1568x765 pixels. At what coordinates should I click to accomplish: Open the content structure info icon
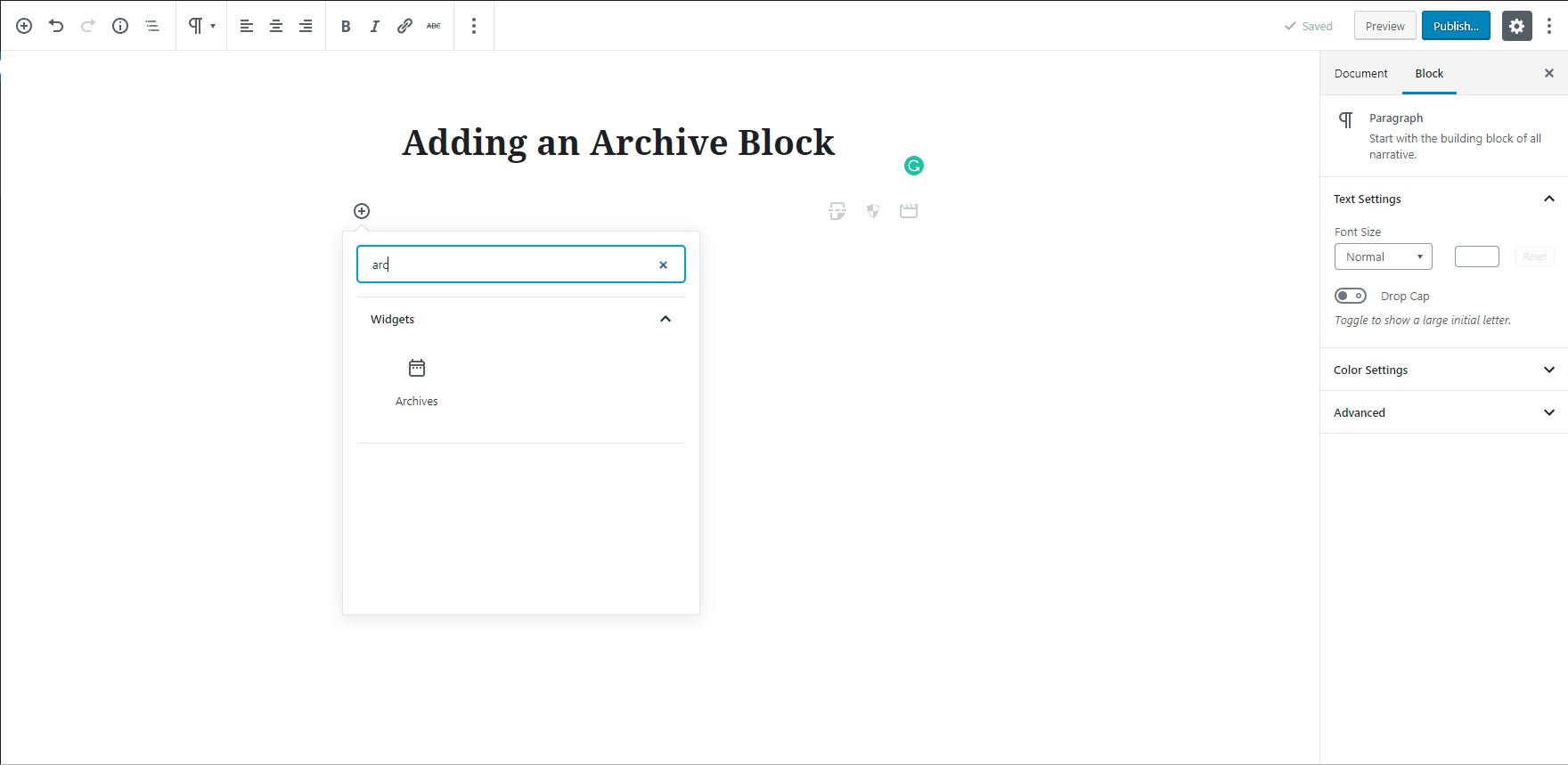tap(120, 26)
